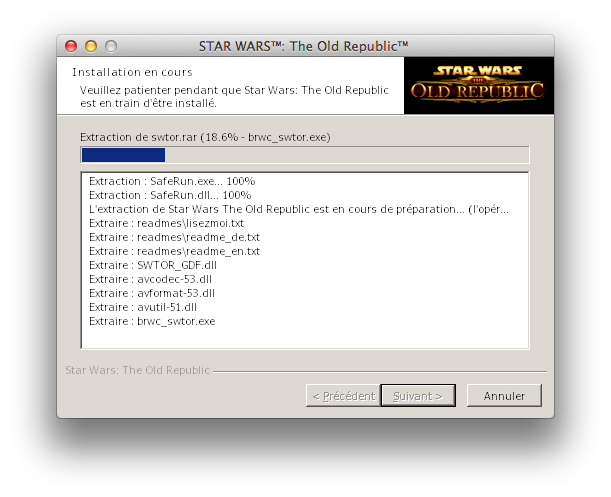This screenshot has height=497, width=611.
Task: Click the Star Wars Old Republic logo
Action: coord(479,85)
